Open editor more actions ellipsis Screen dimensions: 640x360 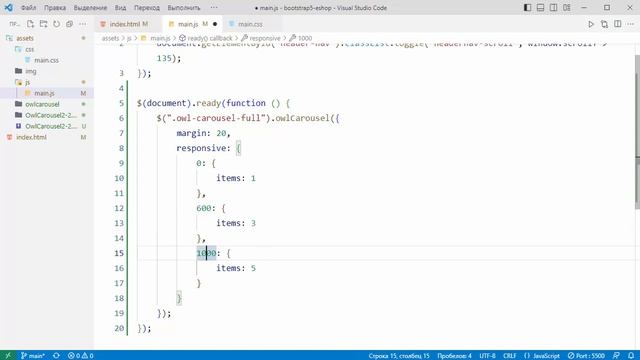631,24
